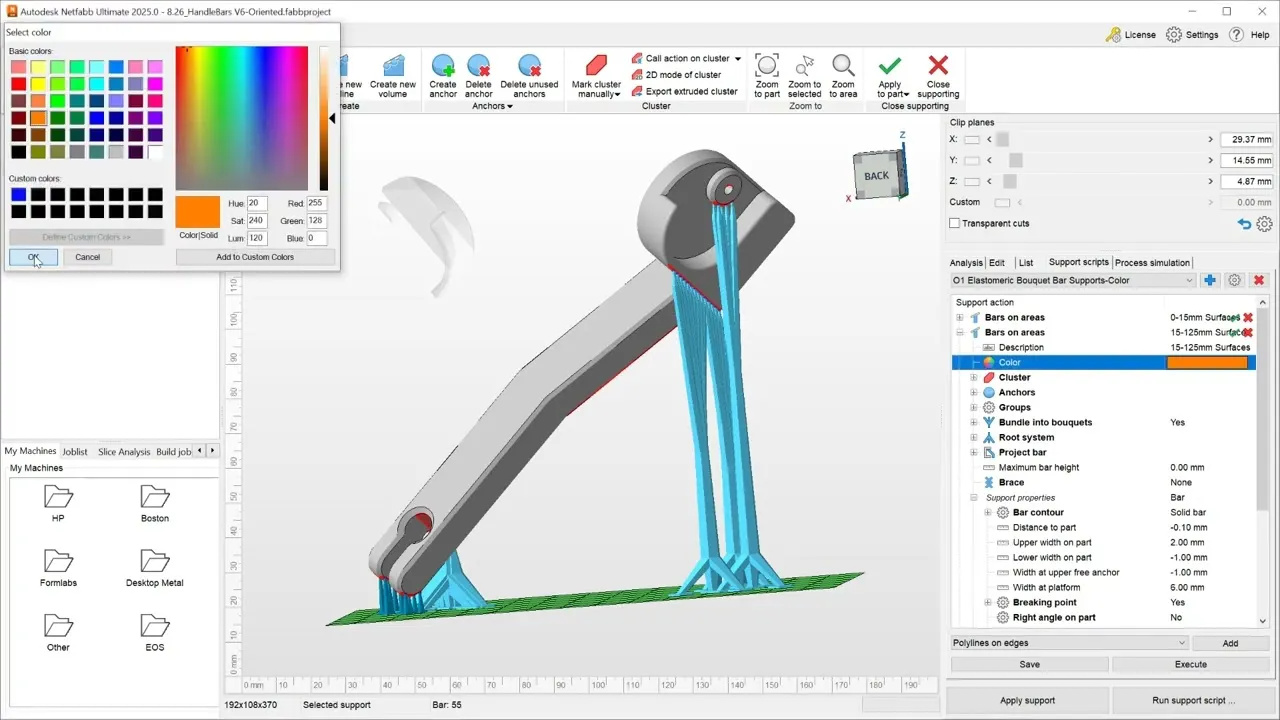Click the Zoom to area icon
The height and width of the screenshot is (720, 1280).
coord(843,66)
